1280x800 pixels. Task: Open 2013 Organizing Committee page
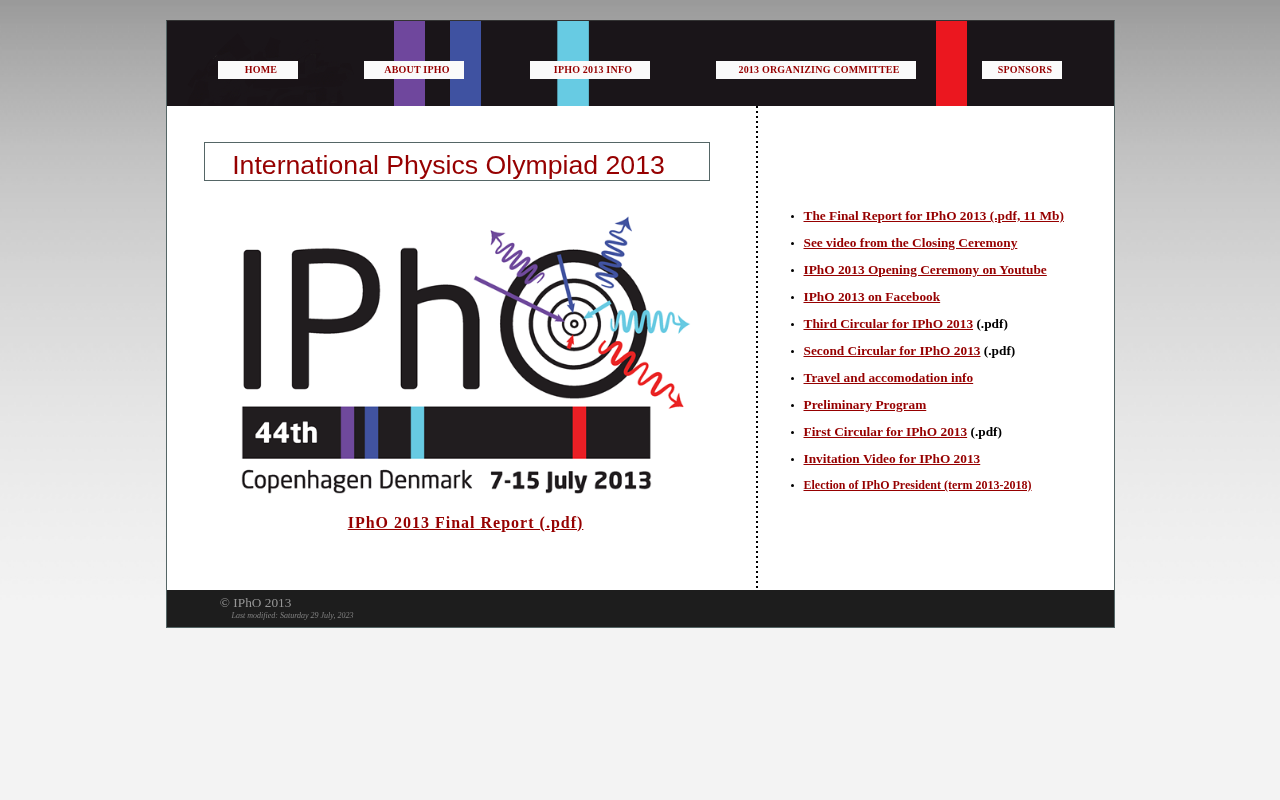coord(816,70)
